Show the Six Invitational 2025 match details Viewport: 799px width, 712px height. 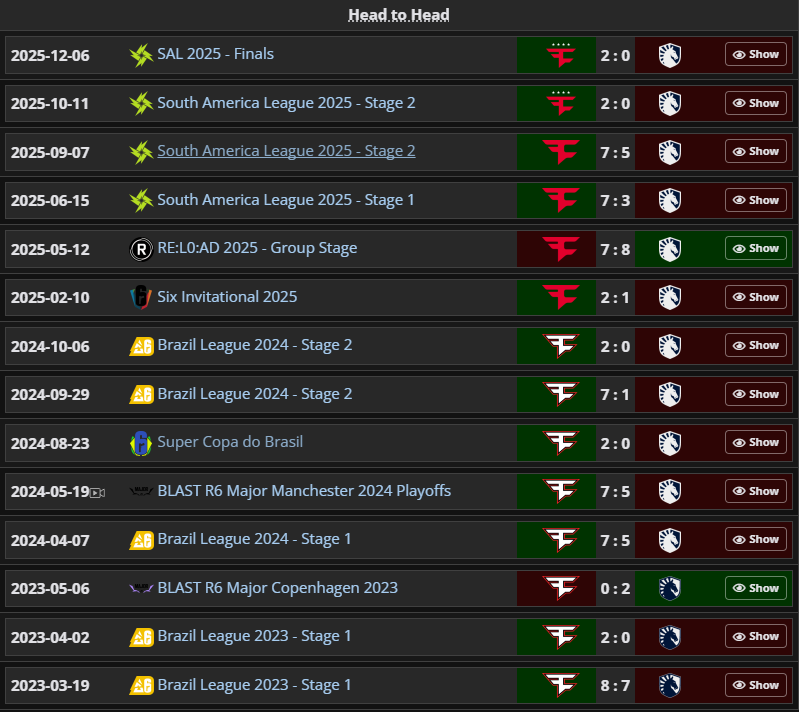[756, 297]
